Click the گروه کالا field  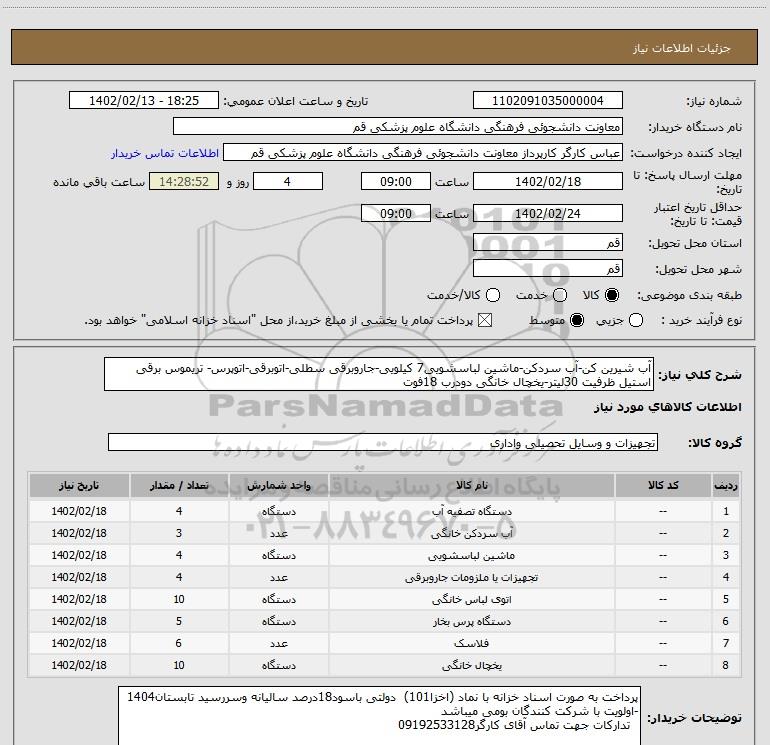[x=383, y=442]
